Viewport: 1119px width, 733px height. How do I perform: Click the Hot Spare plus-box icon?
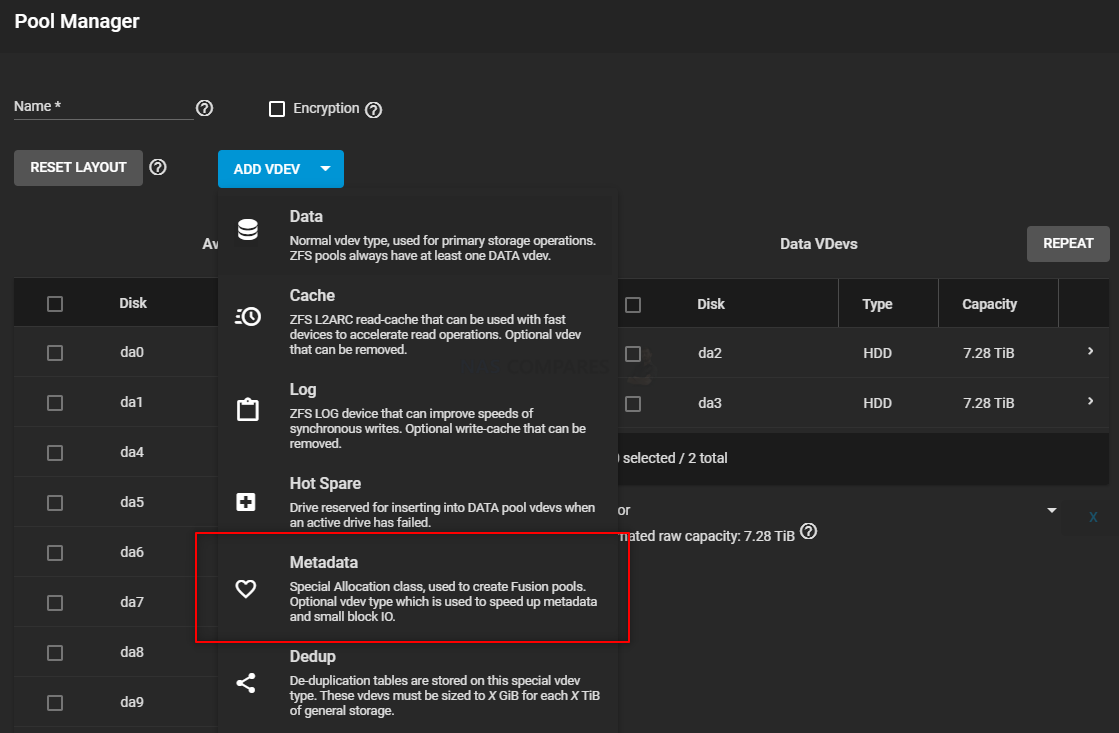pos(246,502)
